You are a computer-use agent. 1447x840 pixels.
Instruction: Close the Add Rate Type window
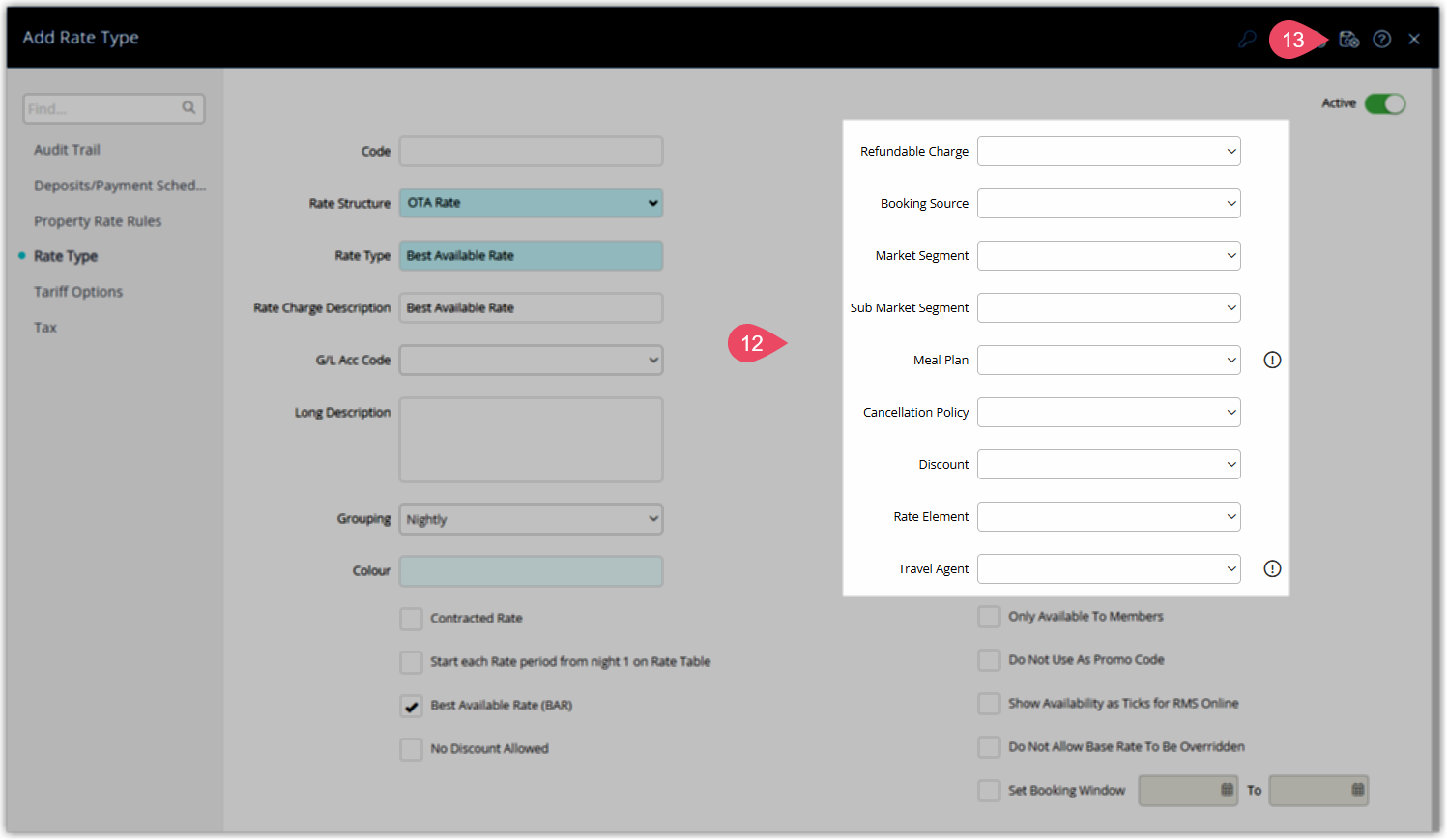point(1414,39)
